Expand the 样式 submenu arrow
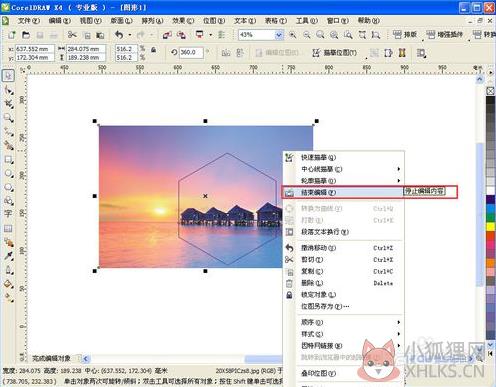The height and width of the screenshot is (387, 496). point(399,334)
